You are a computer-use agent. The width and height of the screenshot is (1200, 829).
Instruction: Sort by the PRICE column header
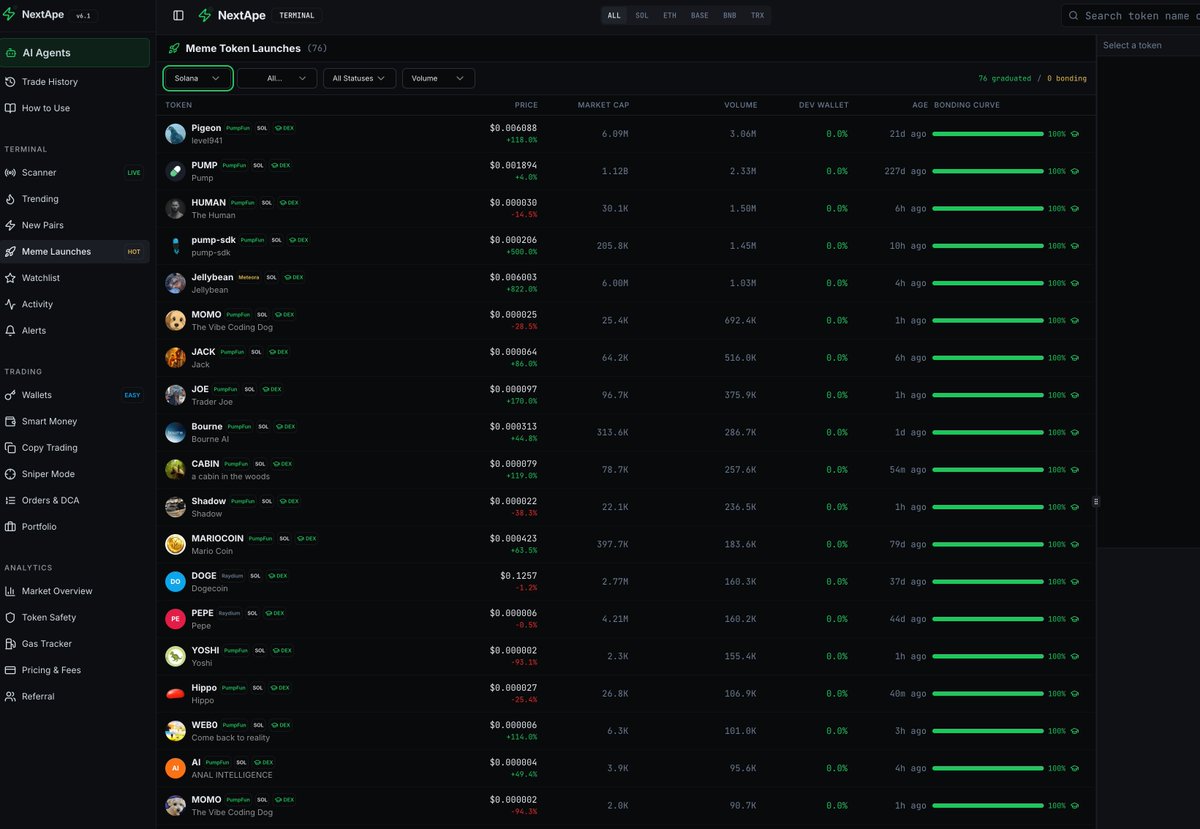click(526, 105)
